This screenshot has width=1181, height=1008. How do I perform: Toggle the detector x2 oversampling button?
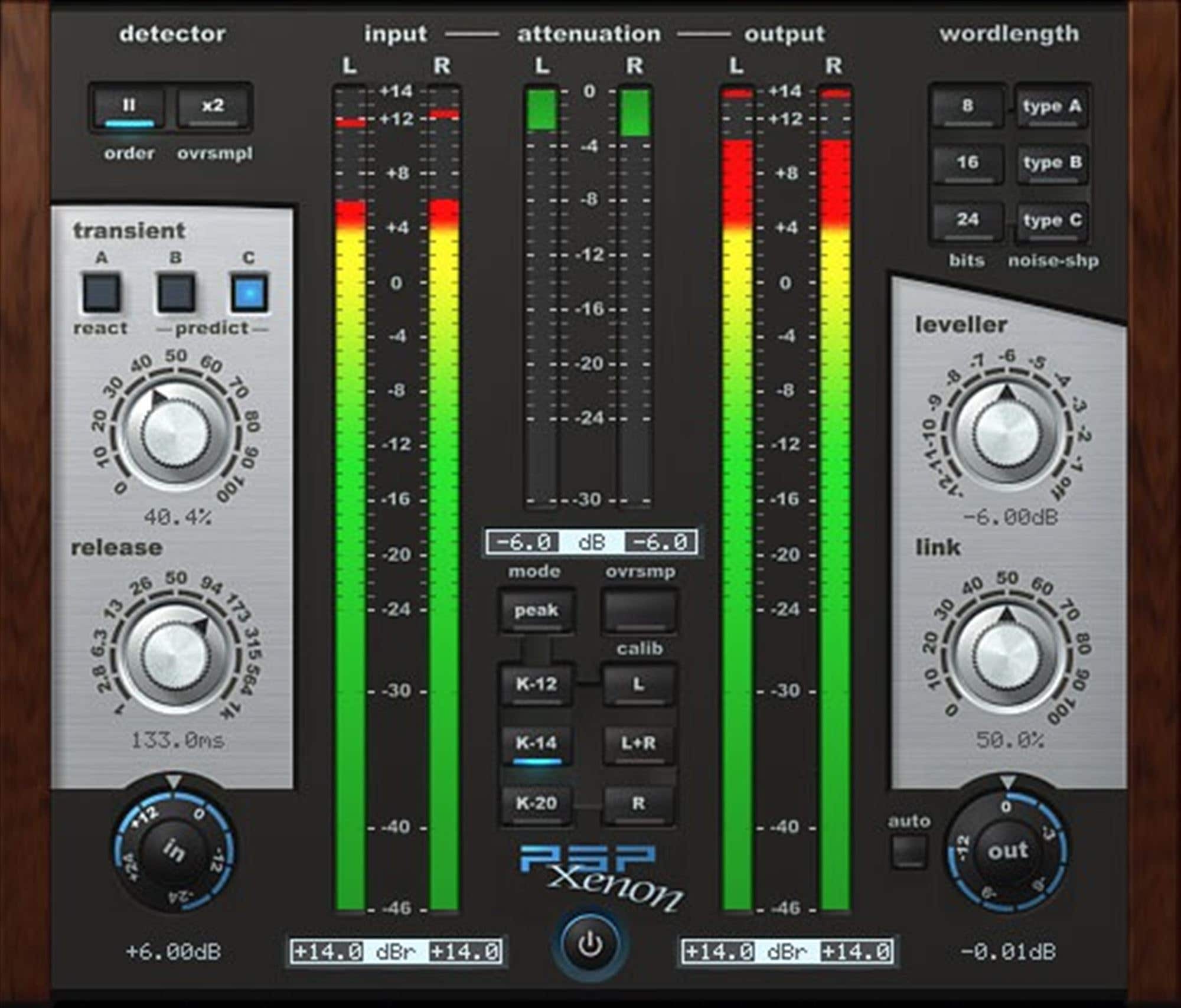click(x=213, y=107)
